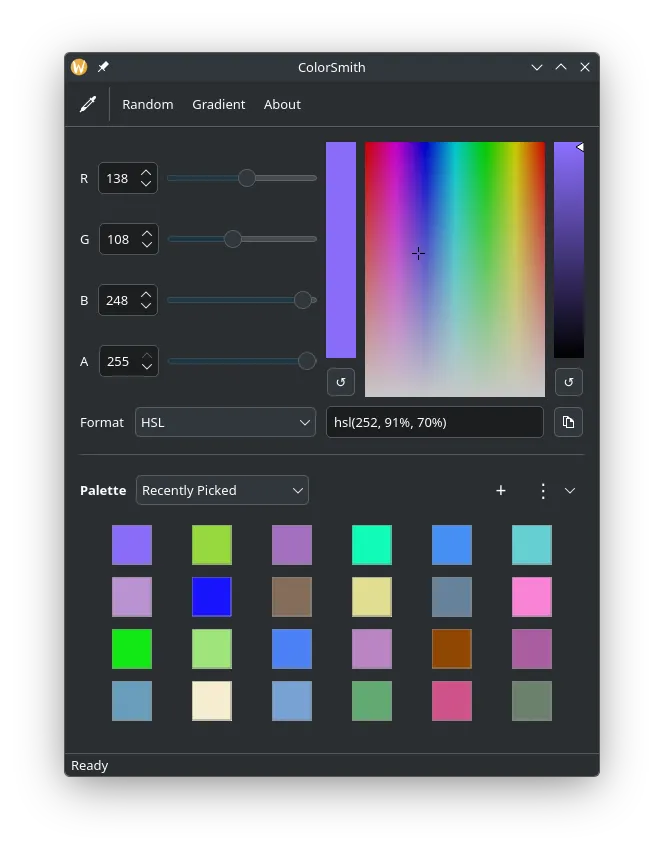664x853 pixels.
Task: Activate the eyedropper color picker tool
Action: tap(88, 104)
